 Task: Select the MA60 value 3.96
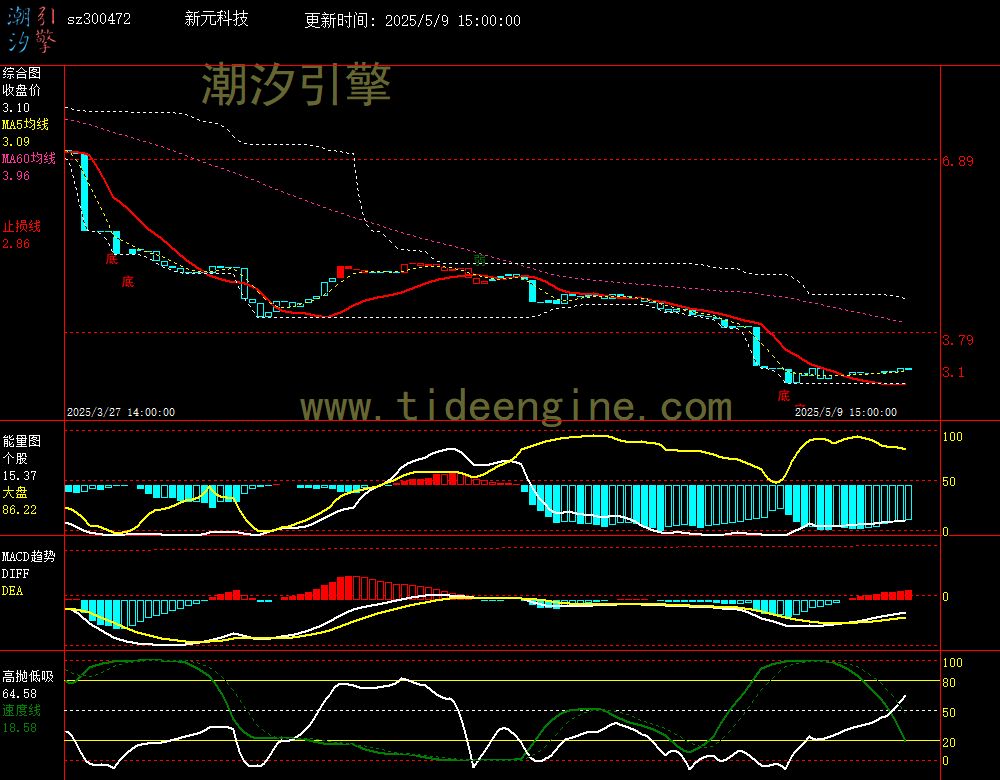click(x=16, y=175)
